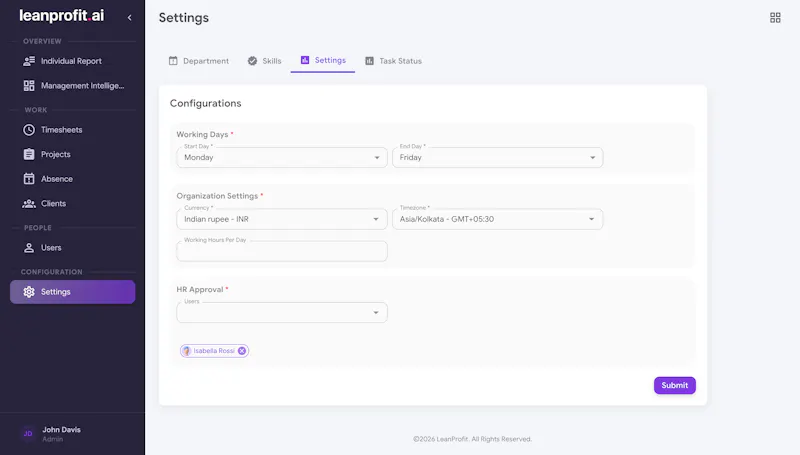The height and width of the screenshot is (455, 800).
Task: Click the Working Hours Per Day field
Action: tap(282, 251)
